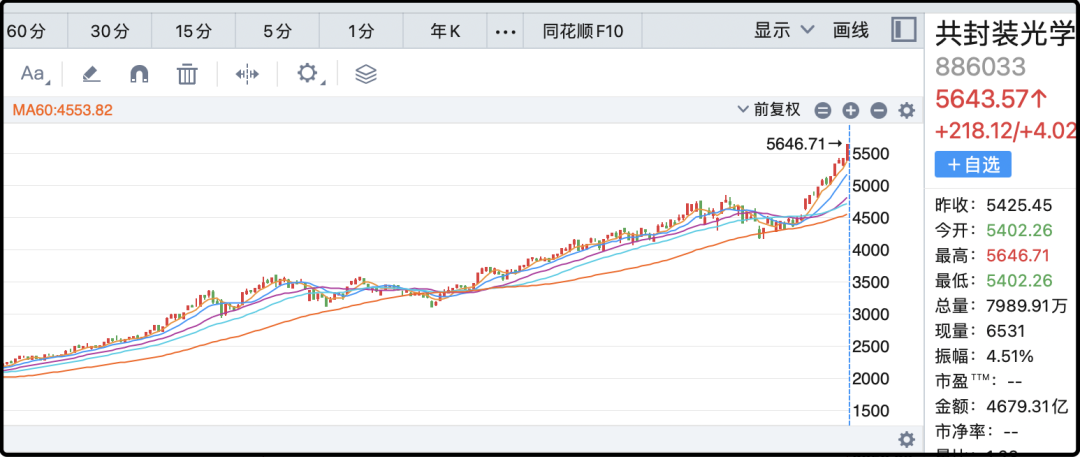Open more periods with the ellipsis

tap(506, 32)
